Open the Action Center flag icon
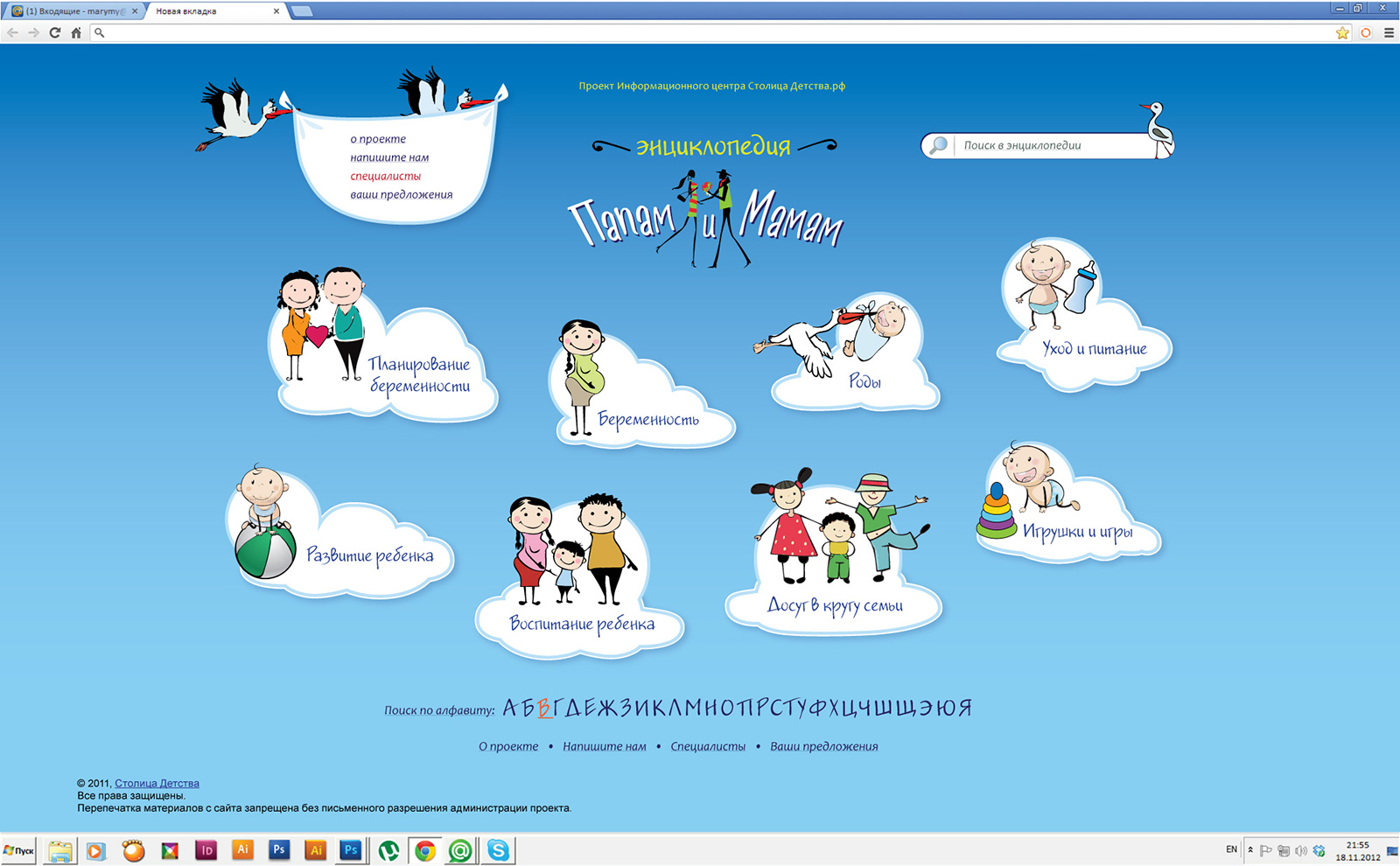The image size is (1400, 866). [1266, 850]
